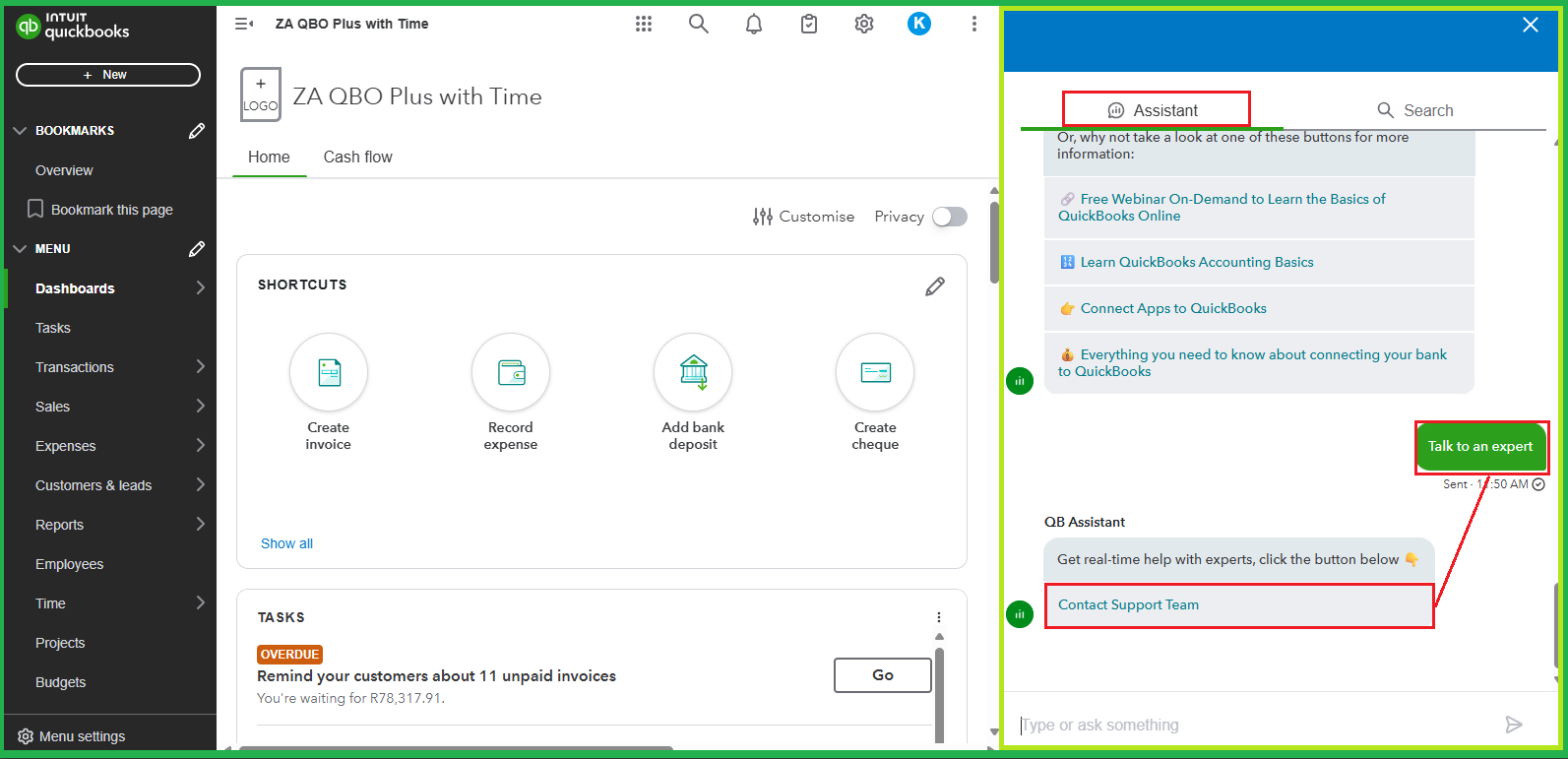Click the send message arrow icon
Viewport: 1568px width, 759px height.
1514,726
